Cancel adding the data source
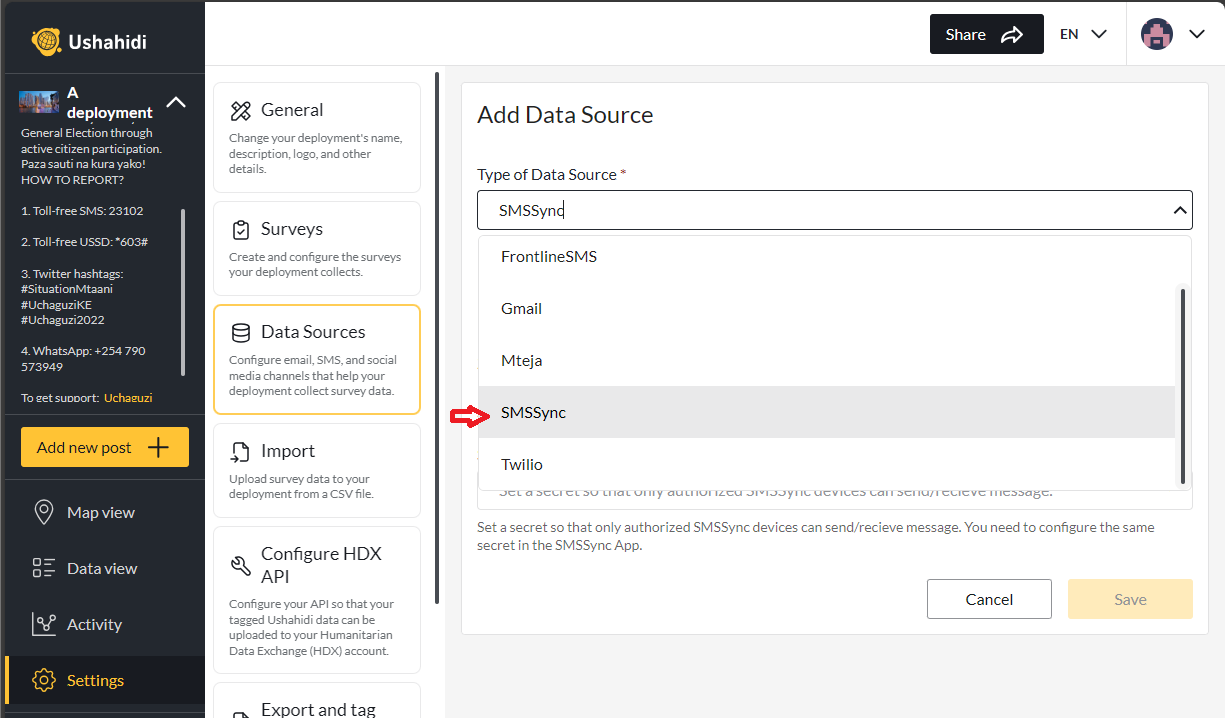 [x=989, y=599]
